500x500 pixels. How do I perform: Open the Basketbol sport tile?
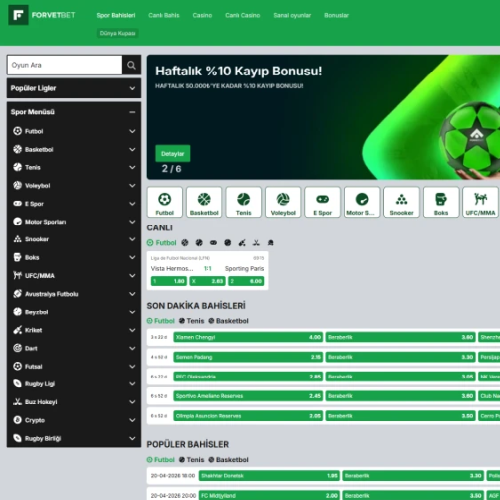point(204,202)
